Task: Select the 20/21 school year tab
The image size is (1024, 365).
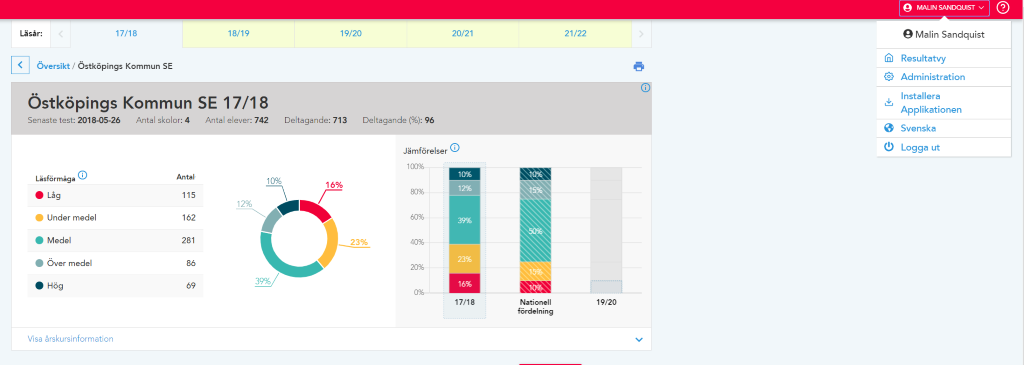Action: [462, 34]
